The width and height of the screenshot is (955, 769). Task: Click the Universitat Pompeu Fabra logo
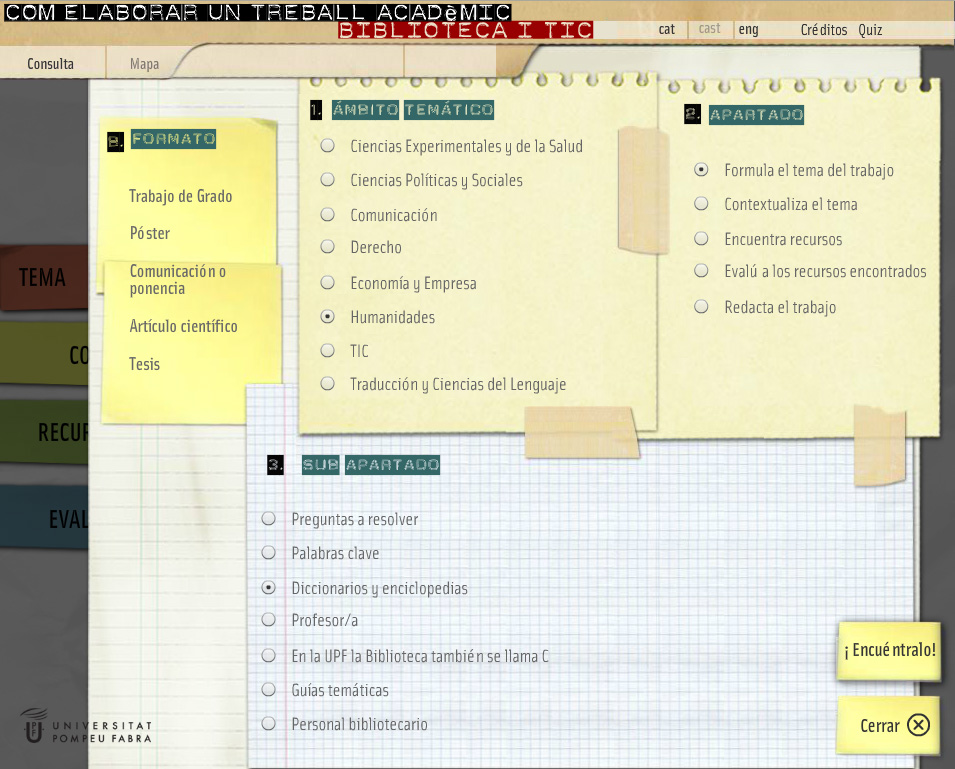85,726
